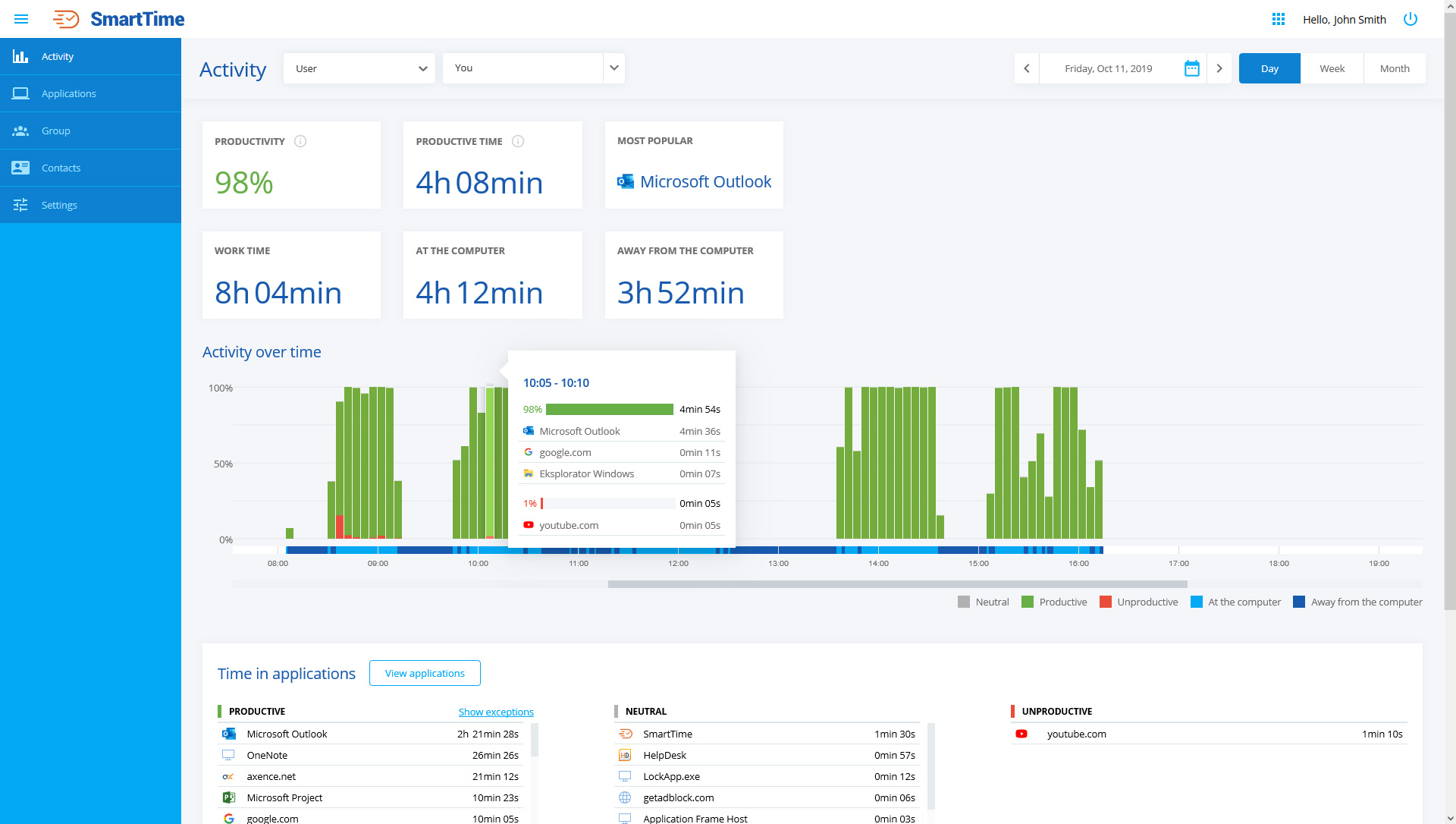The image size is (1456, 824).
Task: Click the power logout icon
Action: tap(1410, 19)
